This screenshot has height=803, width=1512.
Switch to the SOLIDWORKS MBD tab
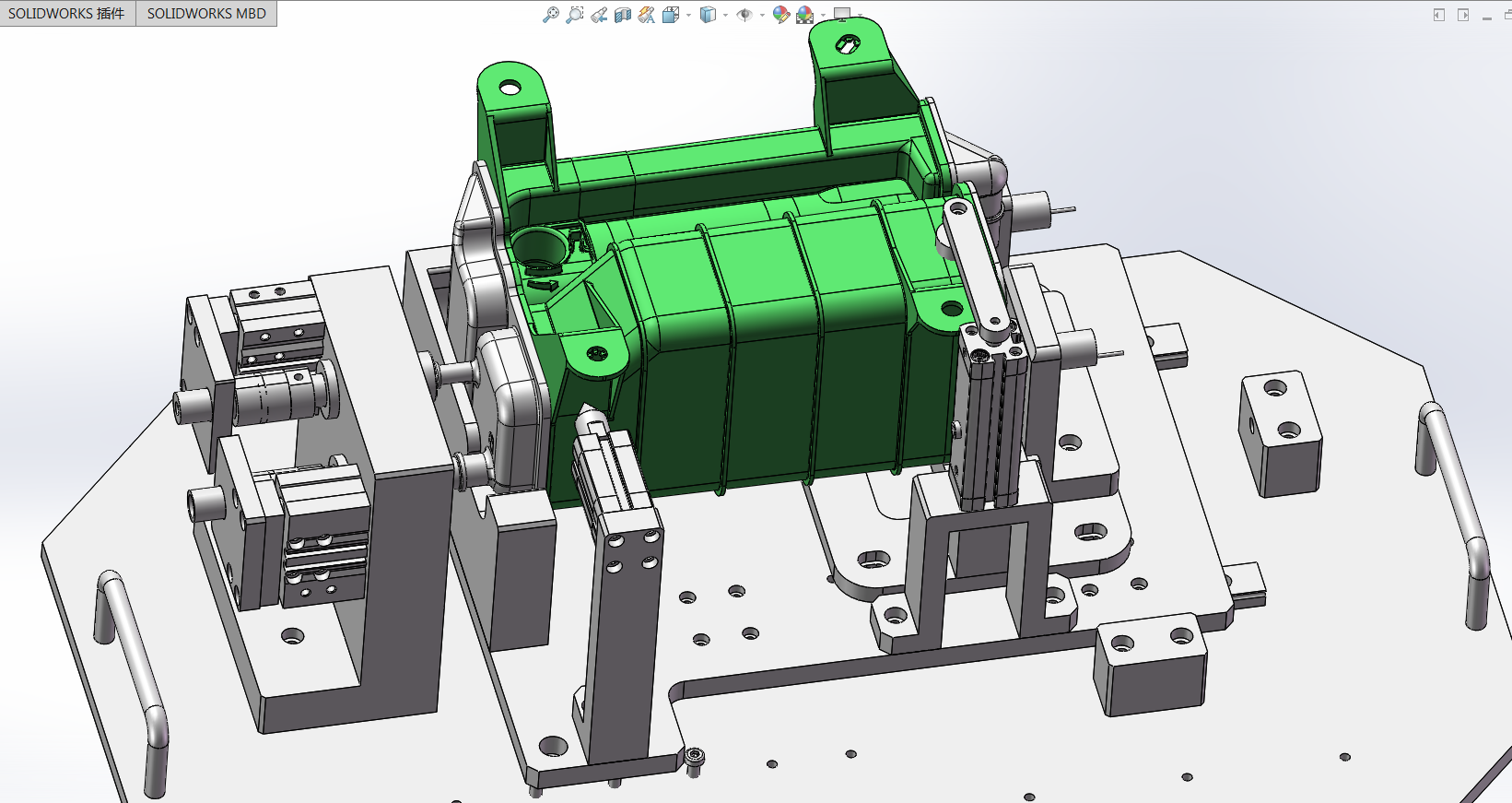coord(206,14)
